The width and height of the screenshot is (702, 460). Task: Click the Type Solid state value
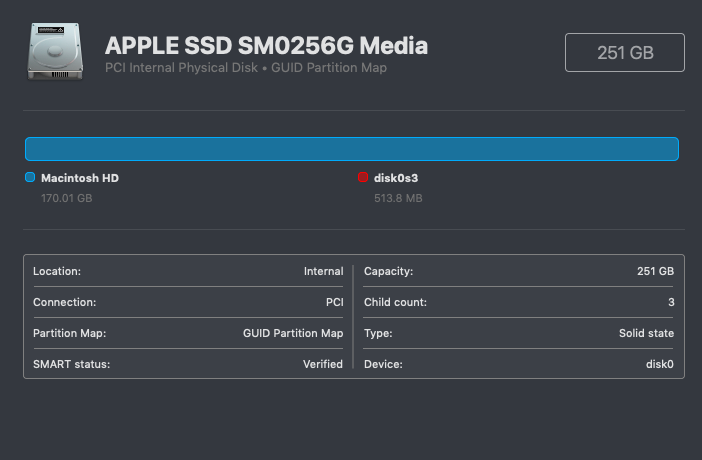pyautogui.click(x=646, y=333)
